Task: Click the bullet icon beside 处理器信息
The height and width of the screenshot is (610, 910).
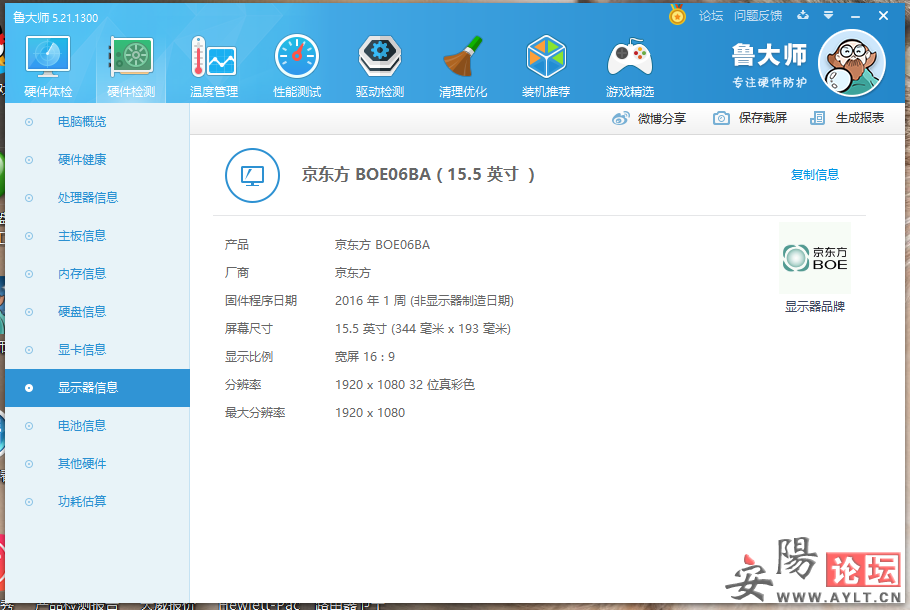Action: tap(28, 198)
